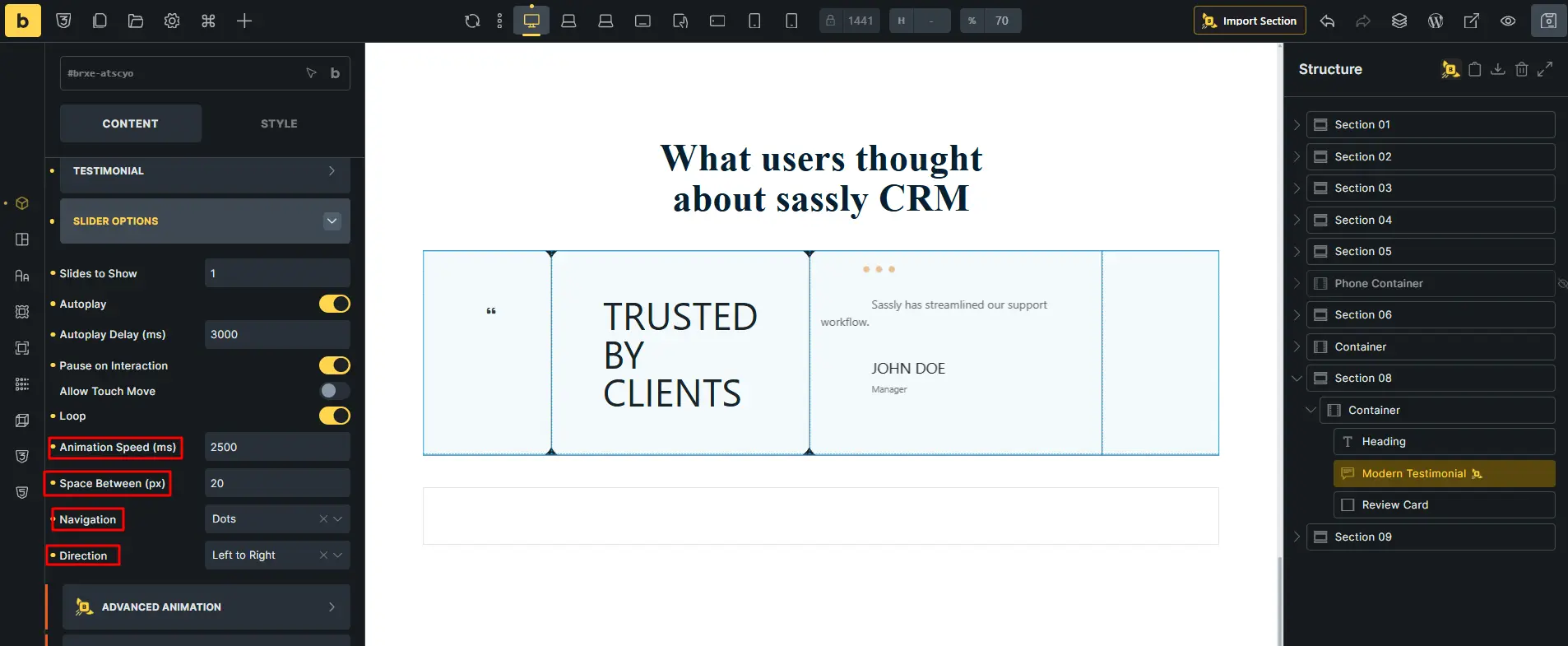This screenshot has width=1568, height=646.
Task: Toggle the Pause on Interaction switch
Action: (335, 365)
